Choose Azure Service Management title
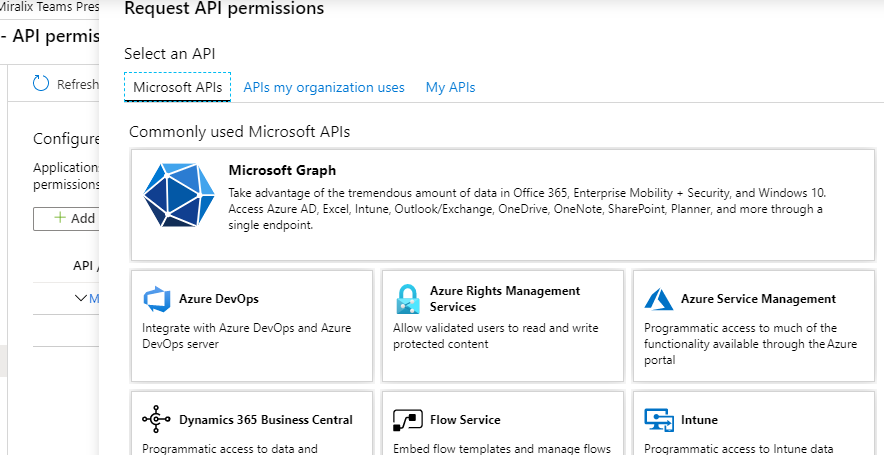Viewport: 884px width, 455px height. (758, 299)
